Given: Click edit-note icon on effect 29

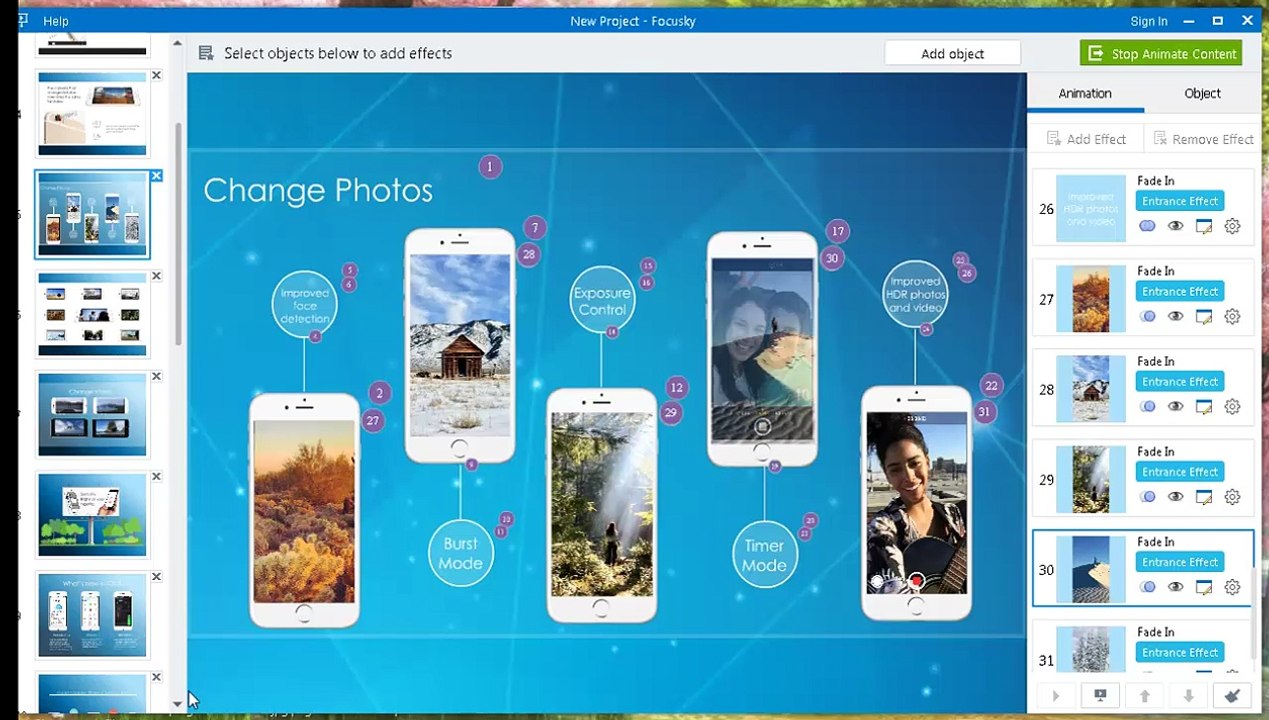Looking at the screenshot, I should point(1204,496).
